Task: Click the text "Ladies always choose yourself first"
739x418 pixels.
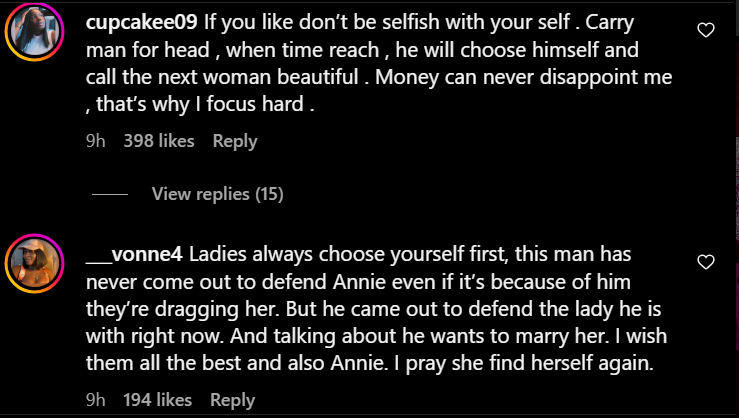Action: pyautogui.click(x=330, y=255)
